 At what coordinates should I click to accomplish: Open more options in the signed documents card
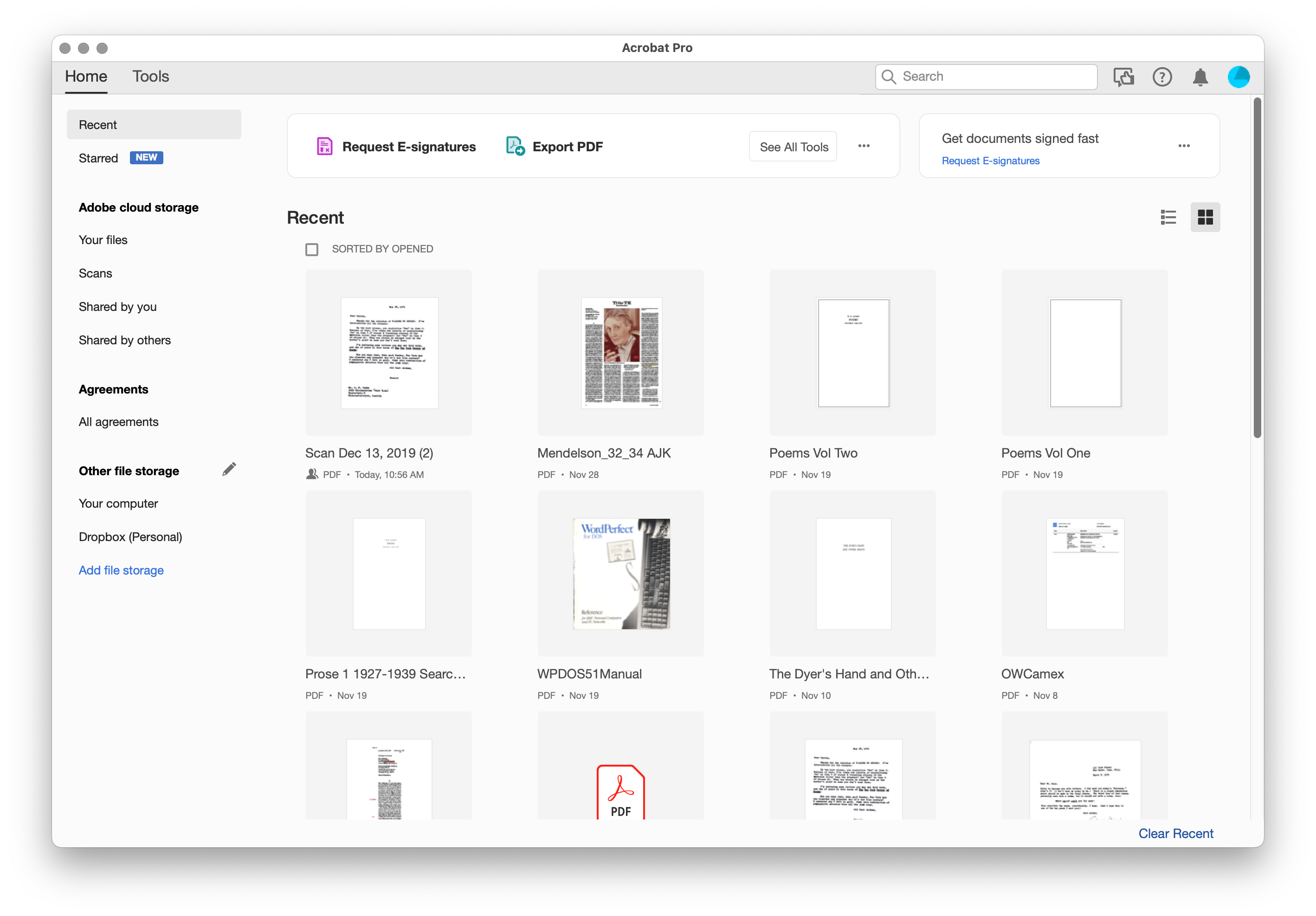tap(1184, 146)
